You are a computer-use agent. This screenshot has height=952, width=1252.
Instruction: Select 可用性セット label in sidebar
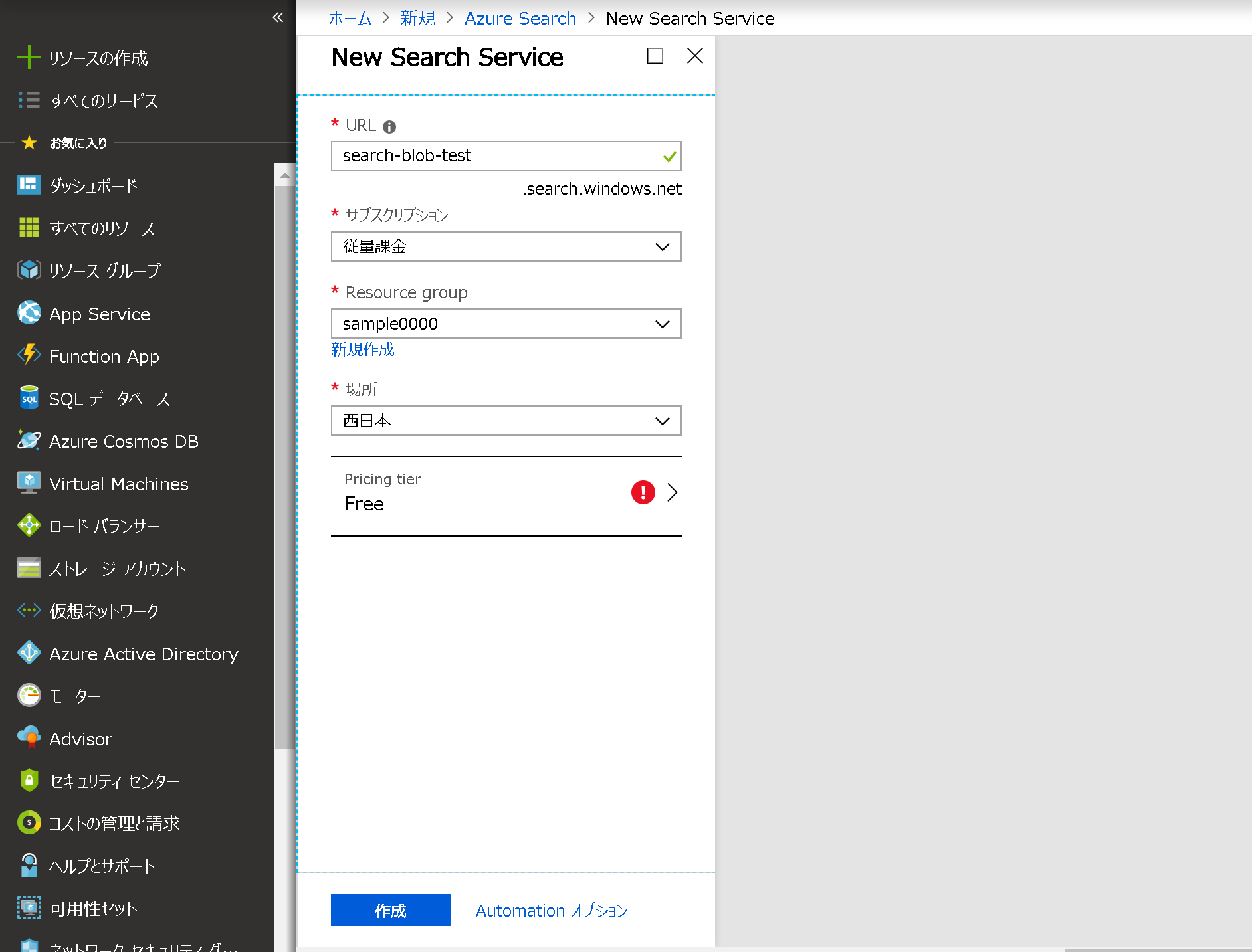point(94,909)
